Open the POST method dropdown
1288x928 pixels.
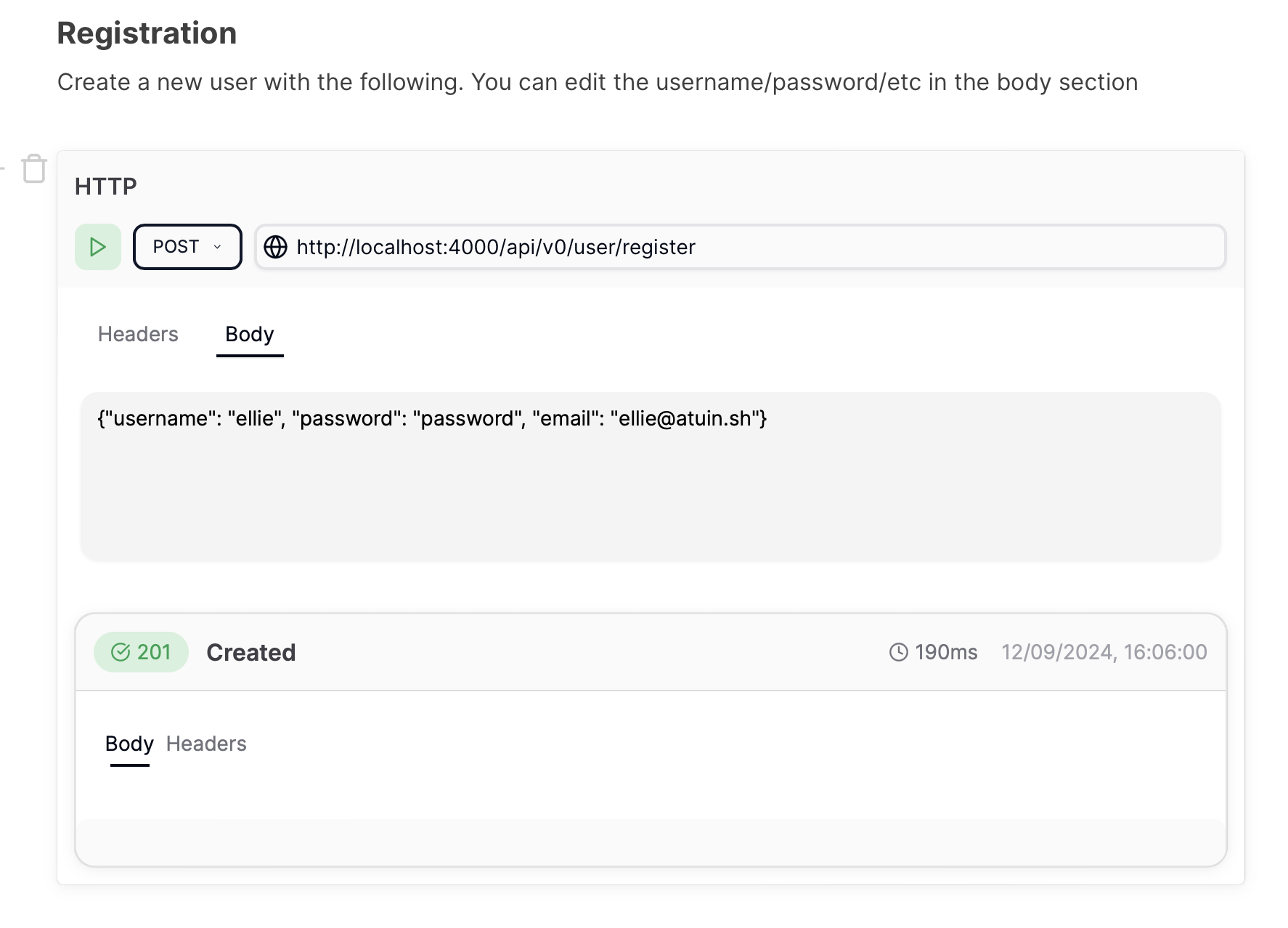click(x=187, y=247)
